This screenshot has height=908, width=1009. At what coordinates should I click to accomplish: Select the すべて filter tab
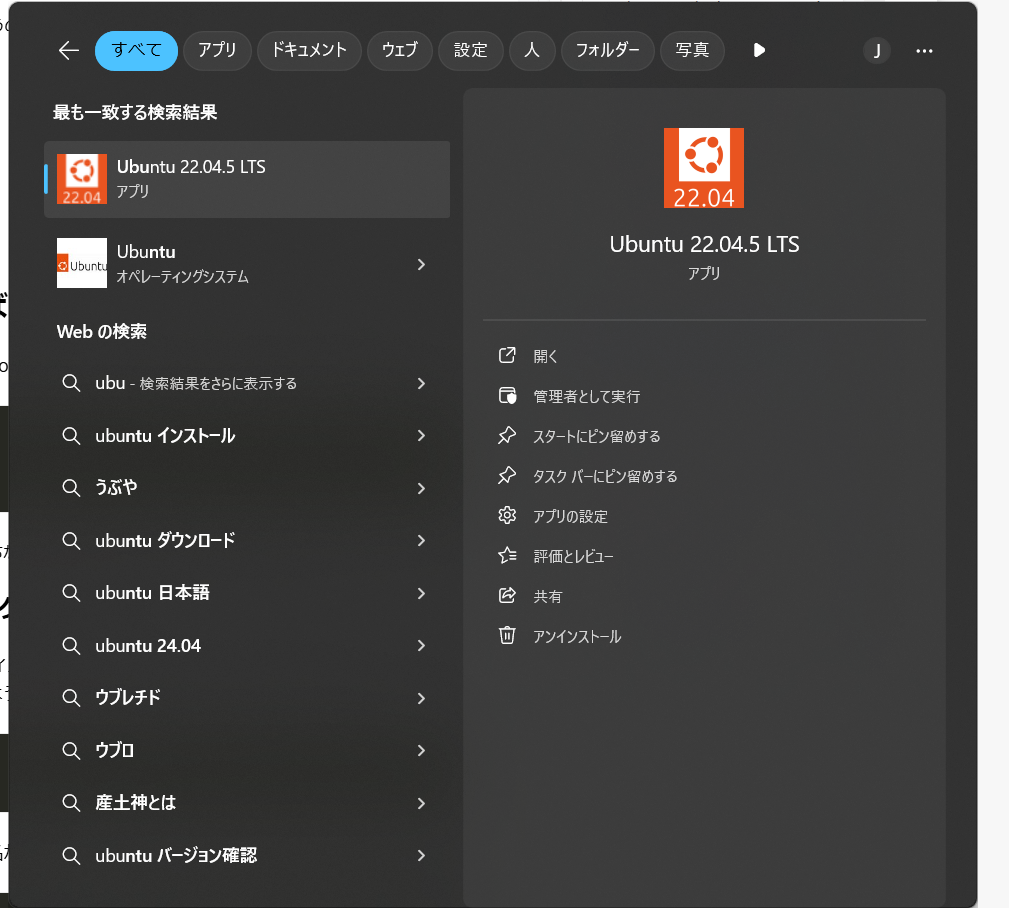[x=136, y=50]
